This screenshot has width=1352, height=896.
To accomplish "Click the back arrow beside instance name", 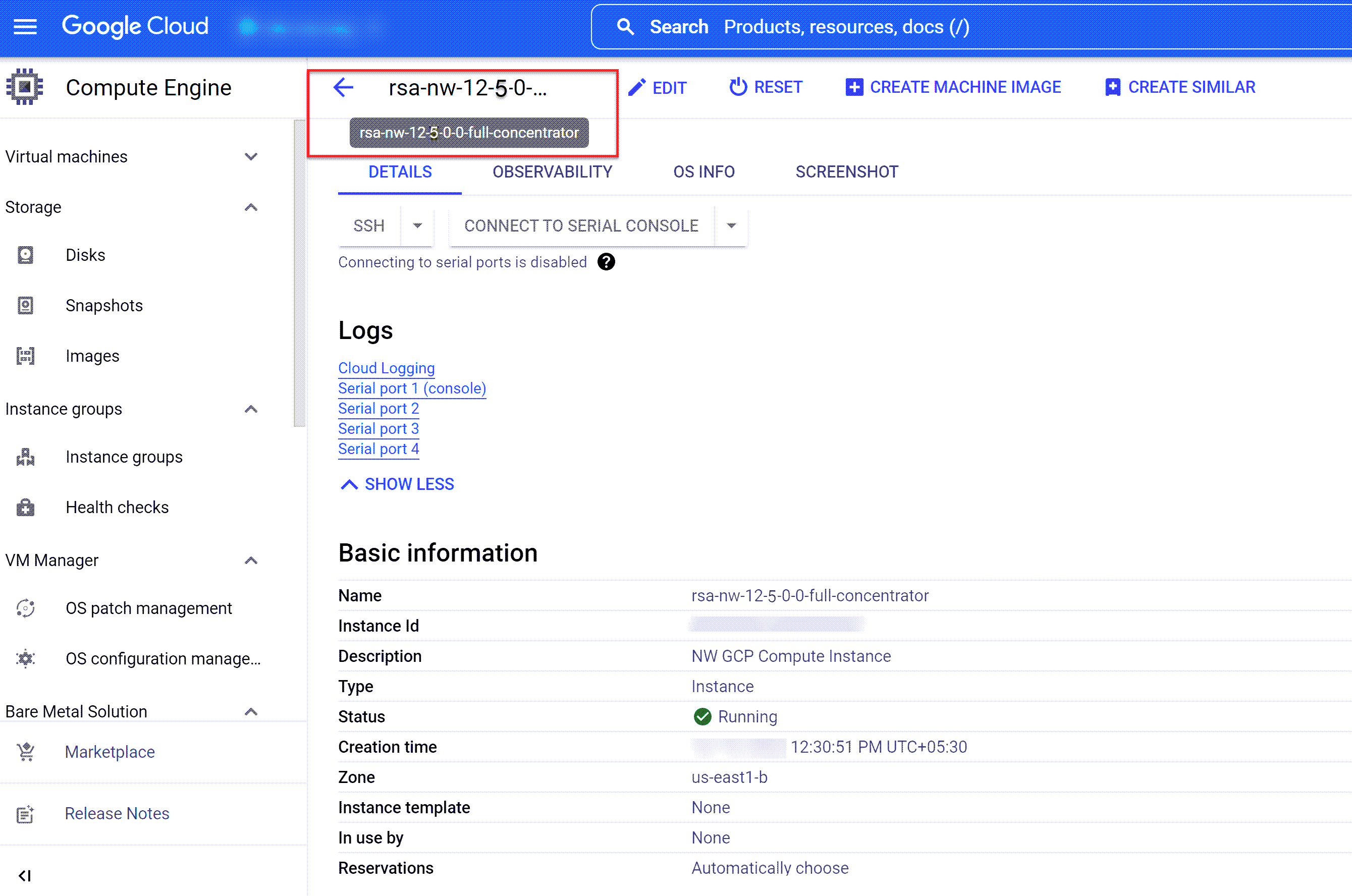I will coord(343,87).
